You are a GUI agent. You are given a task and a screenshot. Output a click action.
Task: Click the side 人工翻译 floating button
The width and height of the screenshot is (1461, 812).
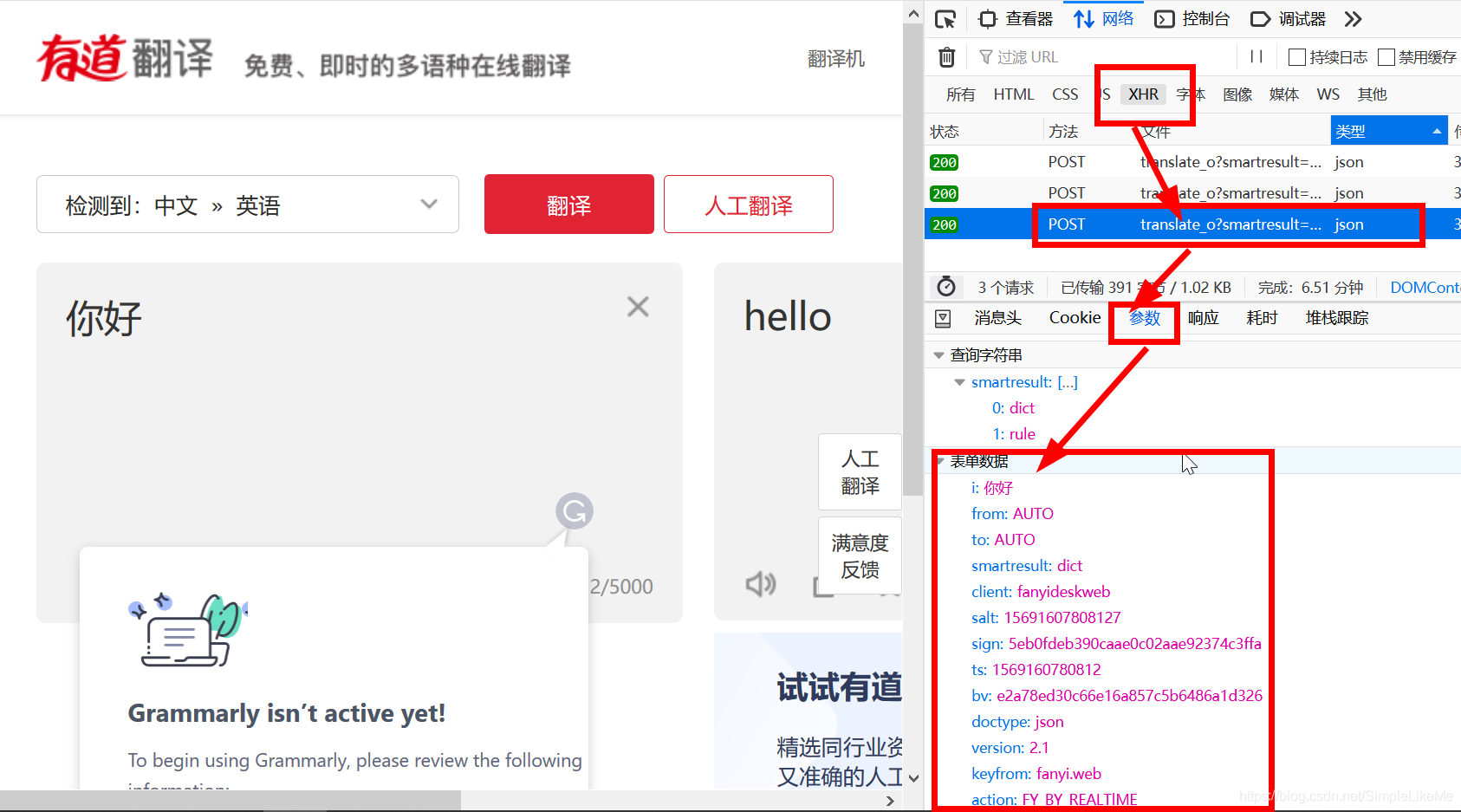[860, 471]
